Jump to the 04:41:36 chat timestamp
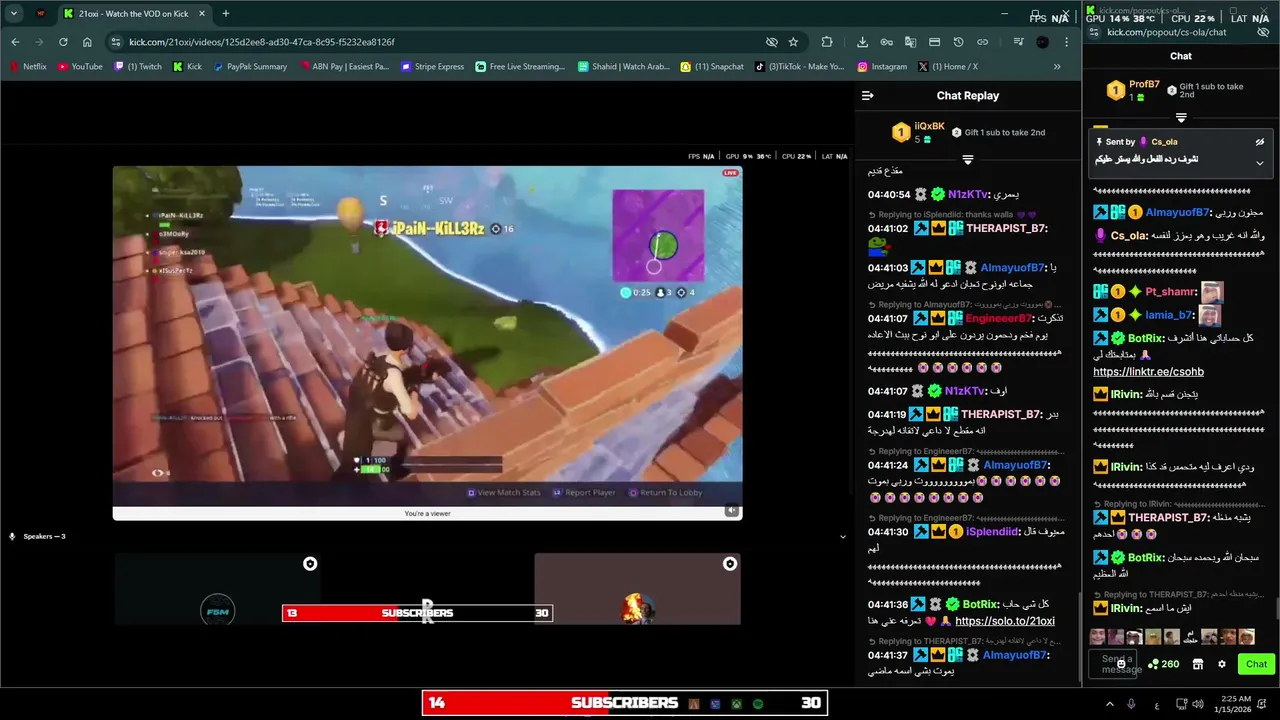1280x720 pixels. [x=888, y=605]
